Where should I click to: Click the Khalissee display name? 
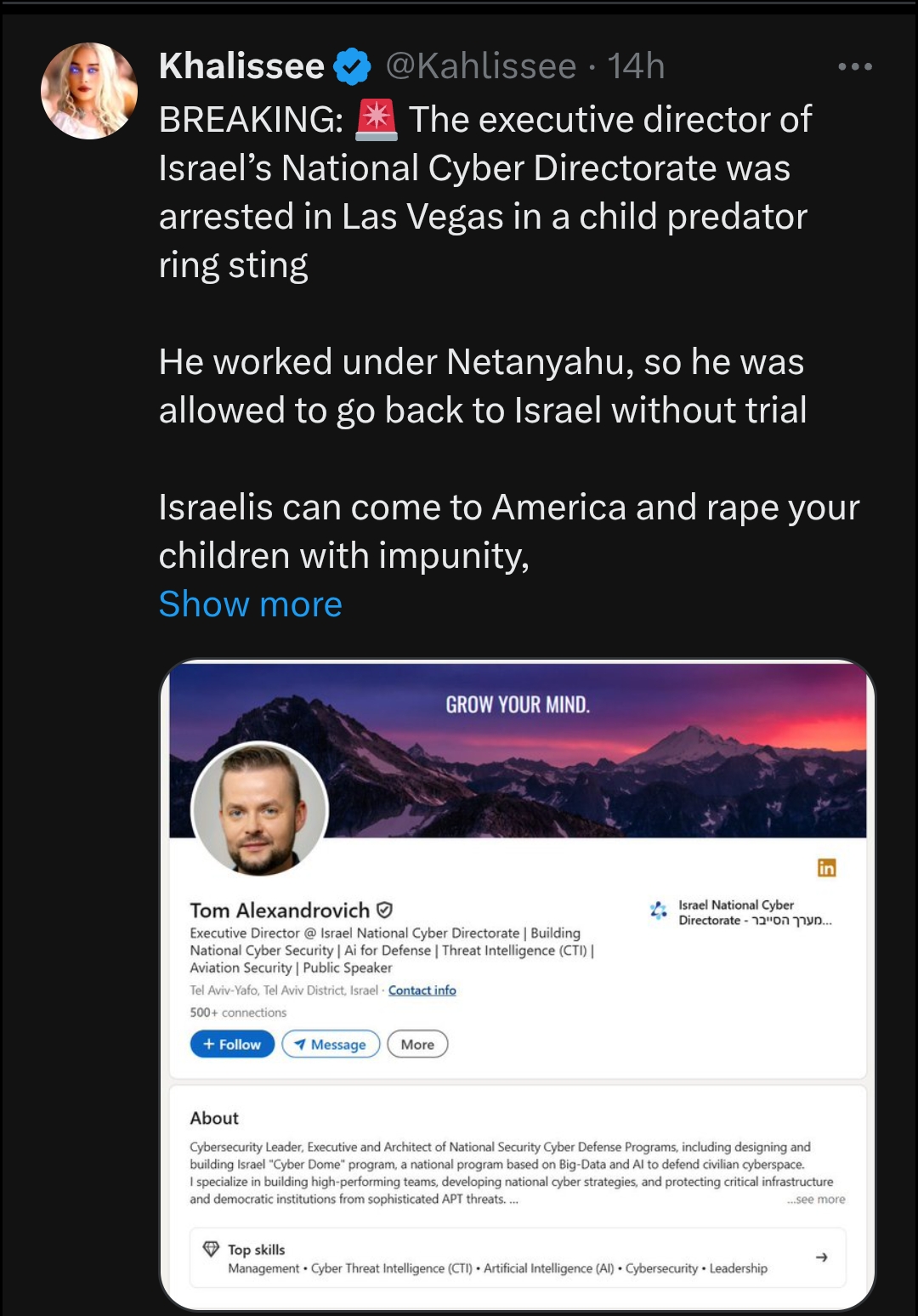(241, 66)
